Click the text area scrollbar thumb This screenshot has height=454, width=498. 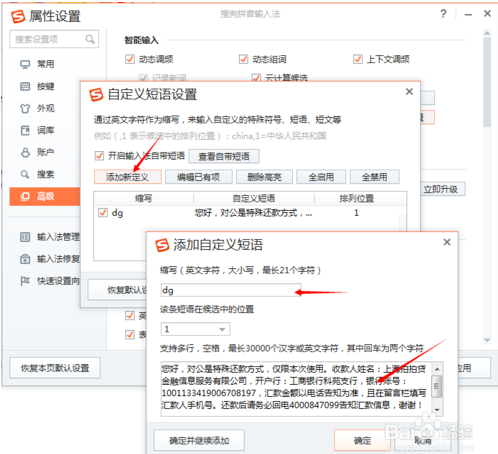[437, 386]
